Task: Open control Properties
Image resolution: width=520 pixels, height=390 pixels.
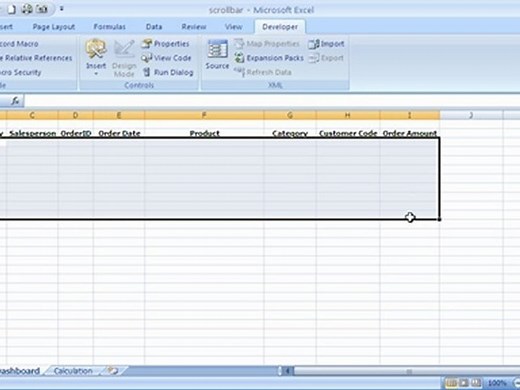Action: click(x=166, y=44)
